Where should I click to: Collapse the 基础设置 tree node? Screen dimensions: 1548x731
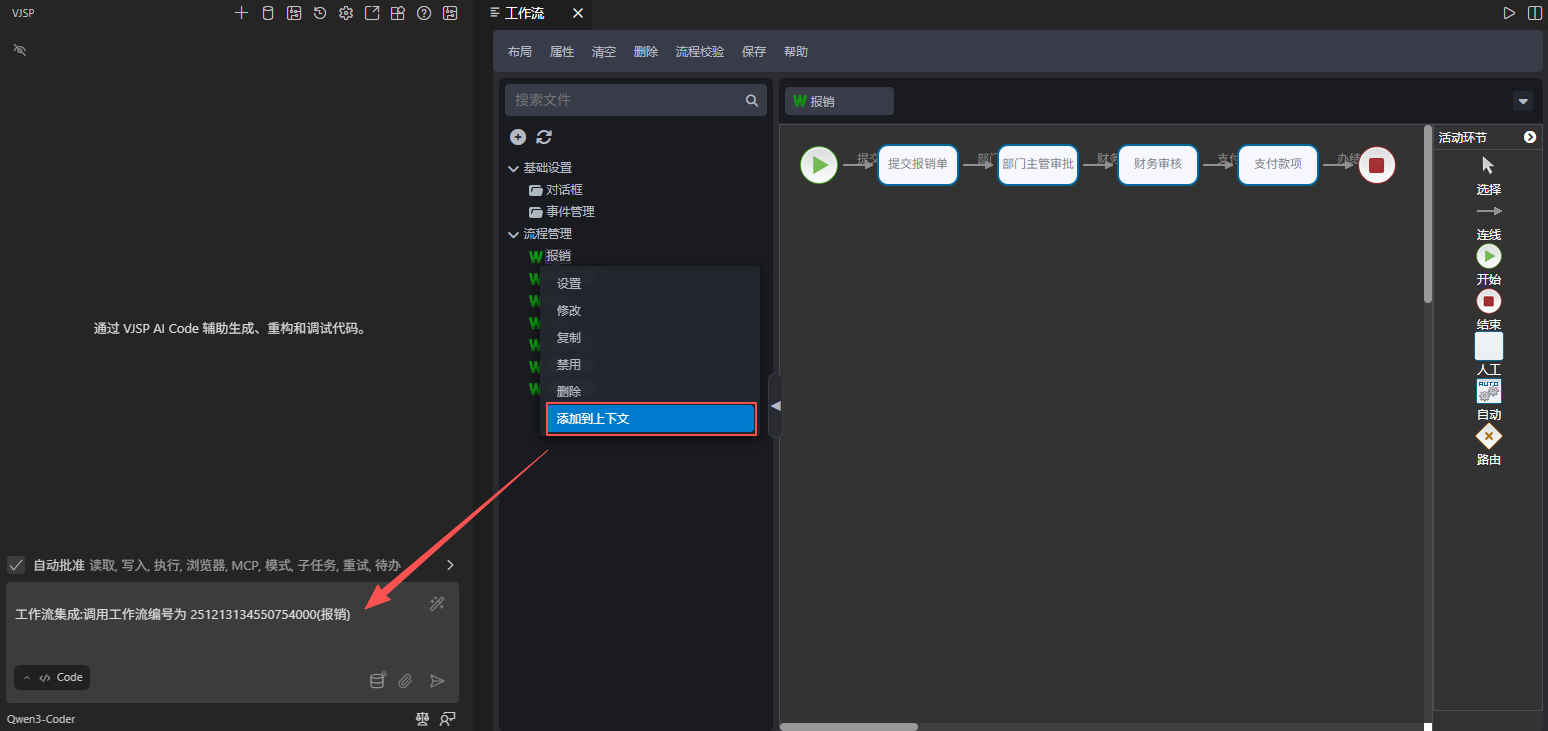click(514, 168)
